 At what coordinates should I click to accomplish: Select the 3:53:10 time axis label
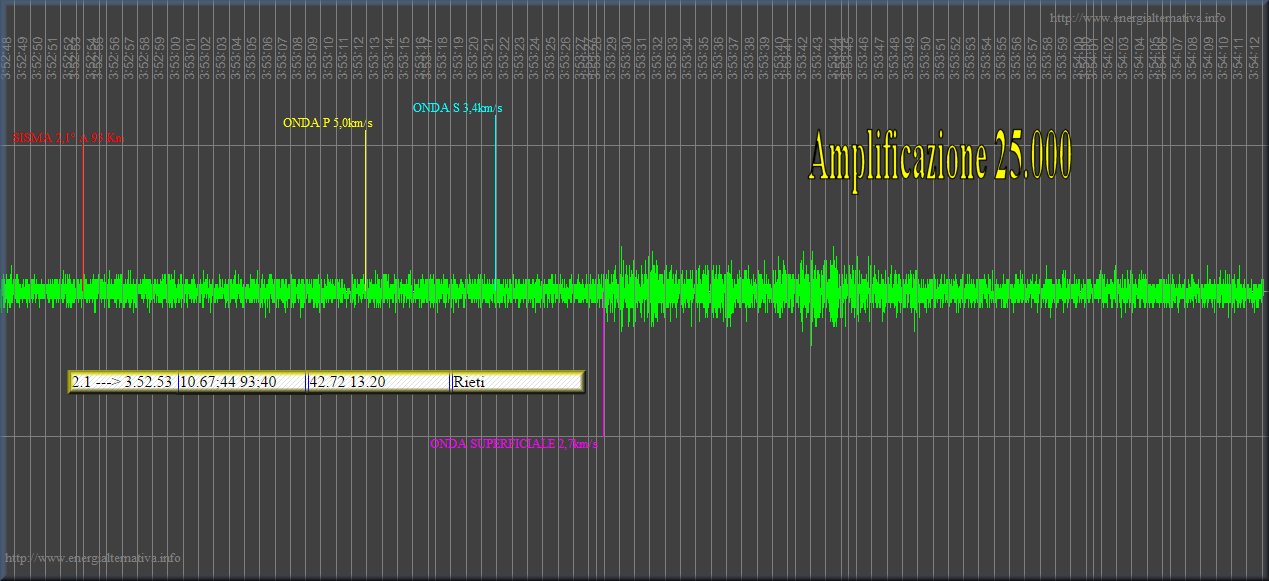(328, 57)
